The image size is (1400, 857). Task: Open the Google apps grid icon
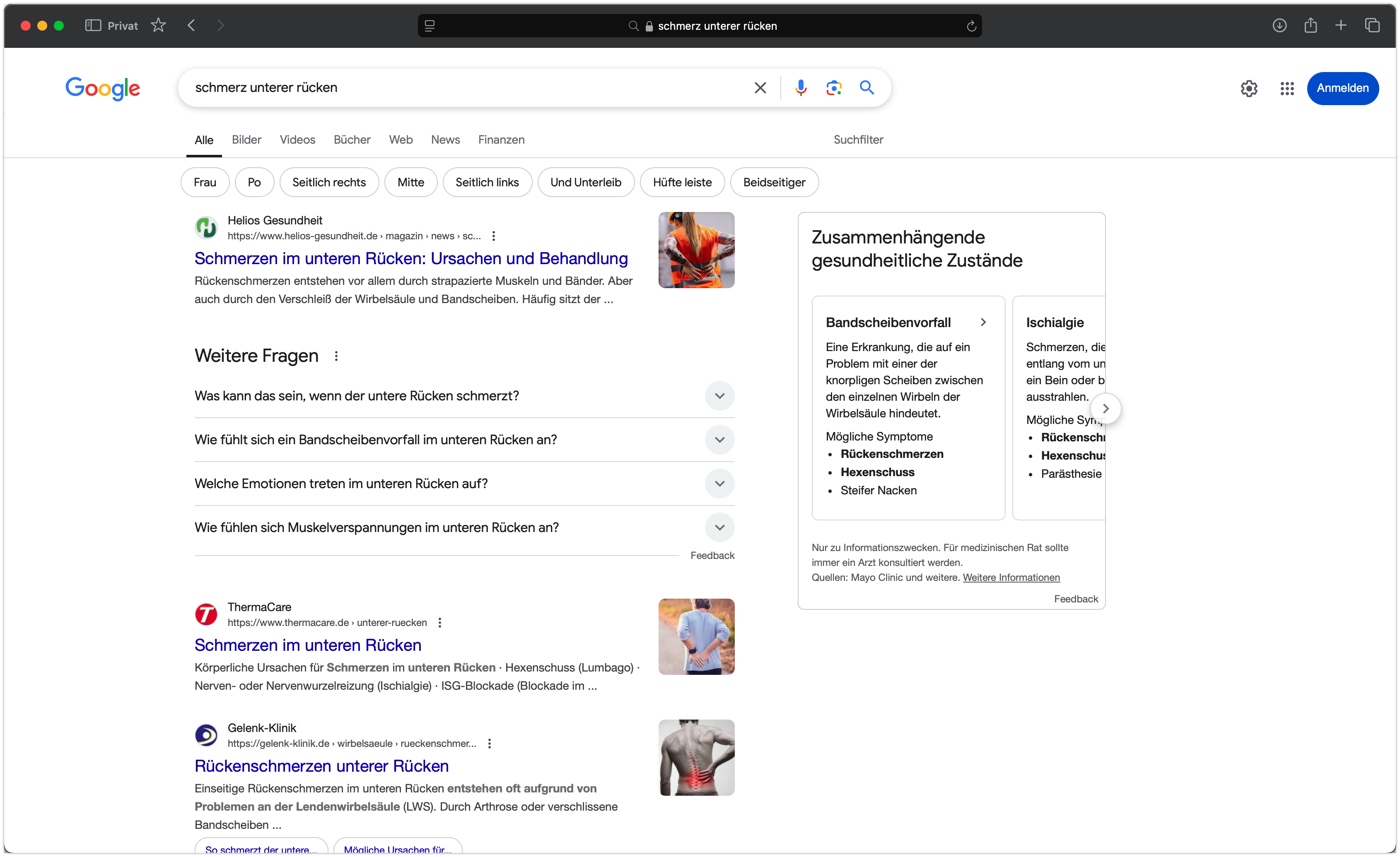(1287, 89)
